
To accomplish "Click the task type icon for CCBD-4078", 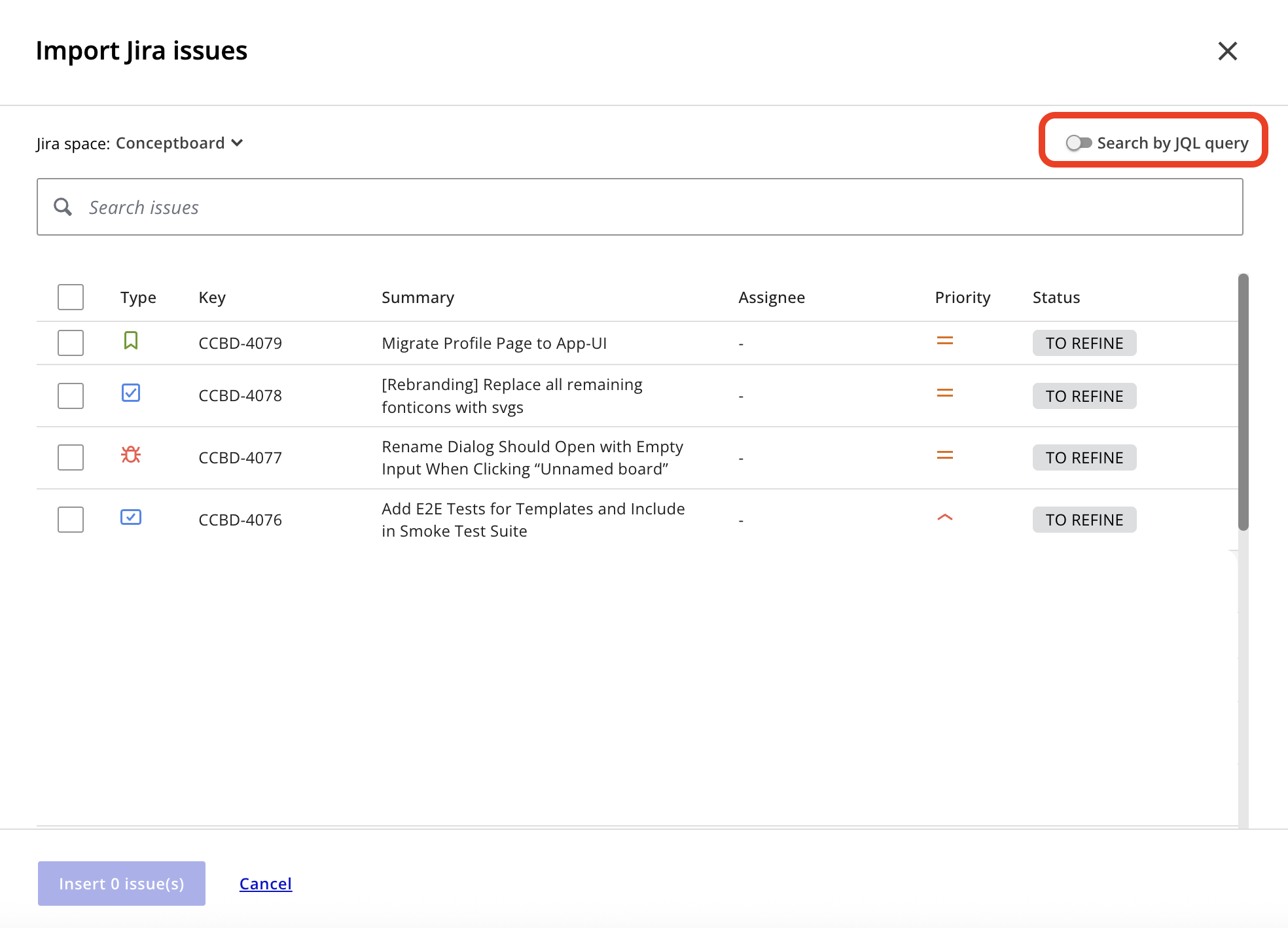I will 131,393.
